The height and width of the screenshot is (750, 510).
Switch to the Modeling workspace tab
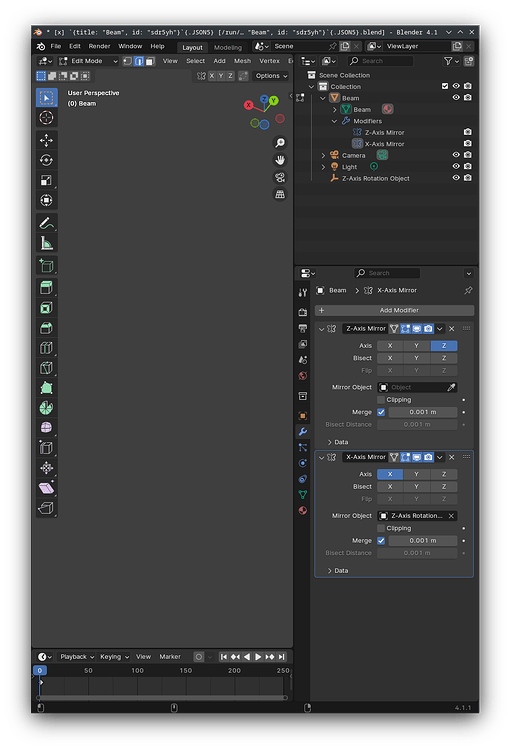(x=228, y=47)
